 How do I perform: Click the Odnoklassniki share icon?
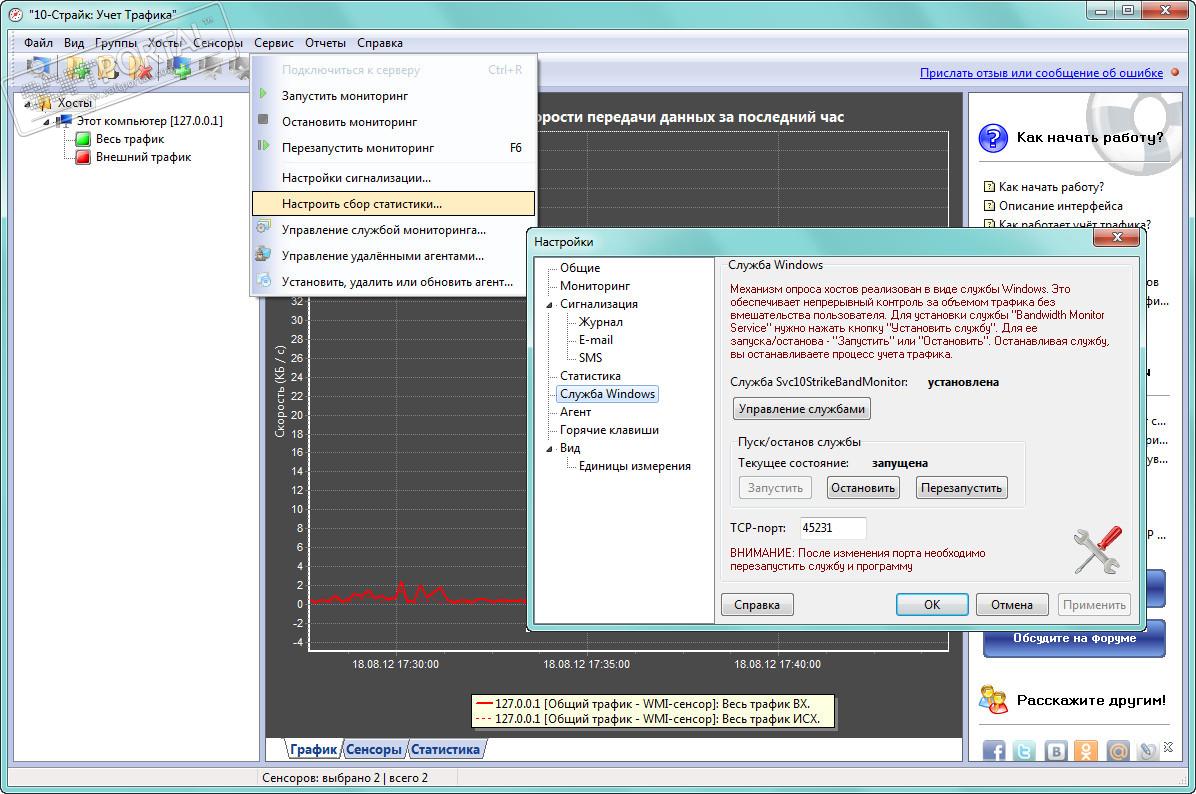[x=1087, y=751]
